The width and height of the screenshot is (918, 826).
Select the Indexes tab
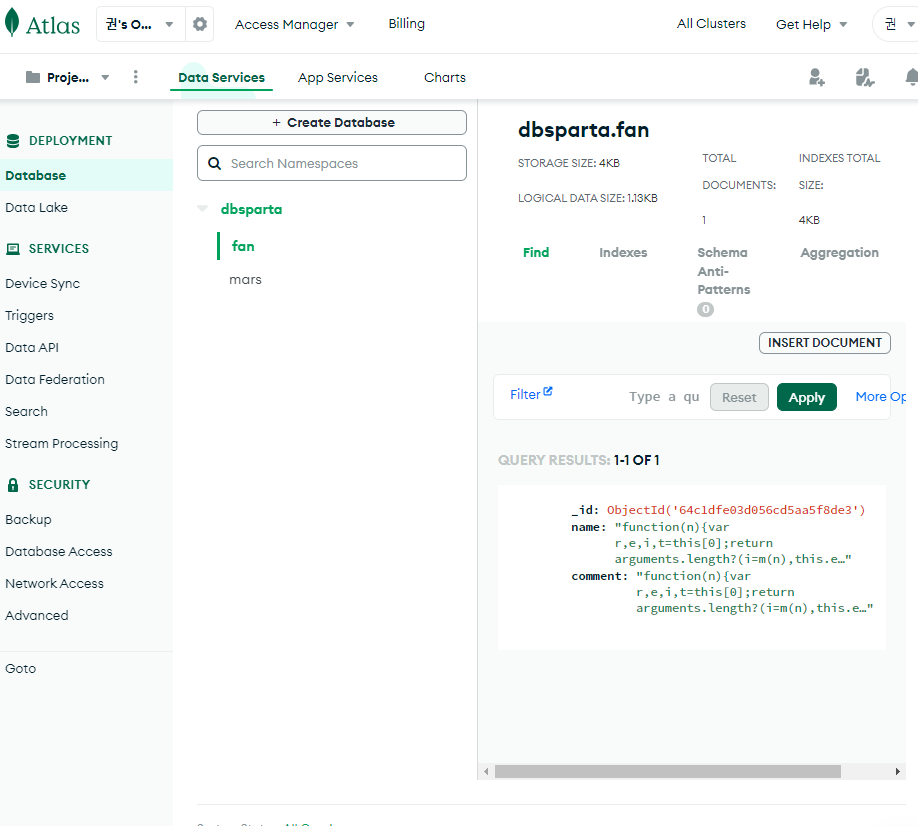(x=623, y=252)
